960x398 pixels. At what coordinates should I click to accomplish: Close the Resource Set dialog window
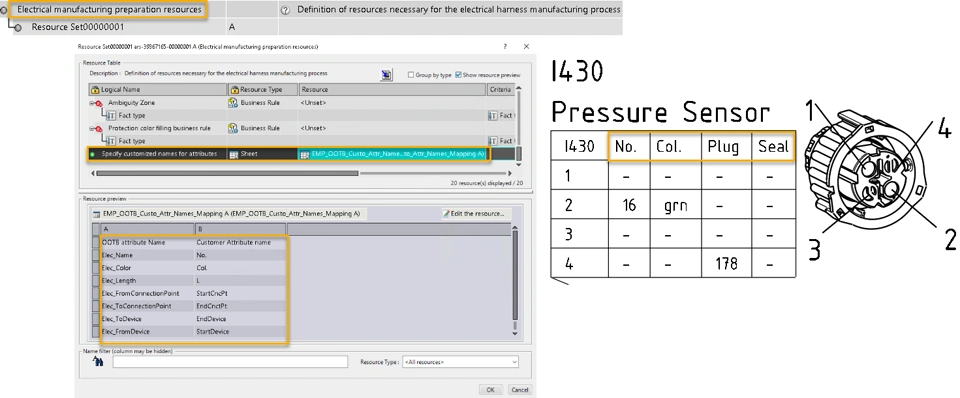(x=526, y=47)
